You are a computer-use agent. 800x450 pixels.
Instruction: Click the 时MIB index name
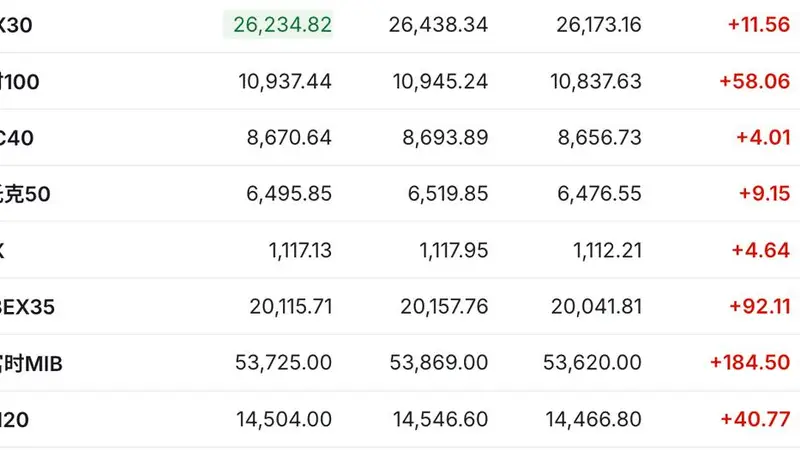[31, 364]
